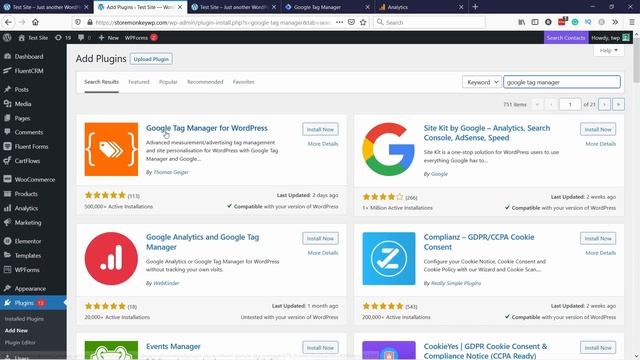Click the Google Tag Manager orange thumbnail
Image resolution: width=640 pixels, height=360 pixels.
[x=111, y=149]
